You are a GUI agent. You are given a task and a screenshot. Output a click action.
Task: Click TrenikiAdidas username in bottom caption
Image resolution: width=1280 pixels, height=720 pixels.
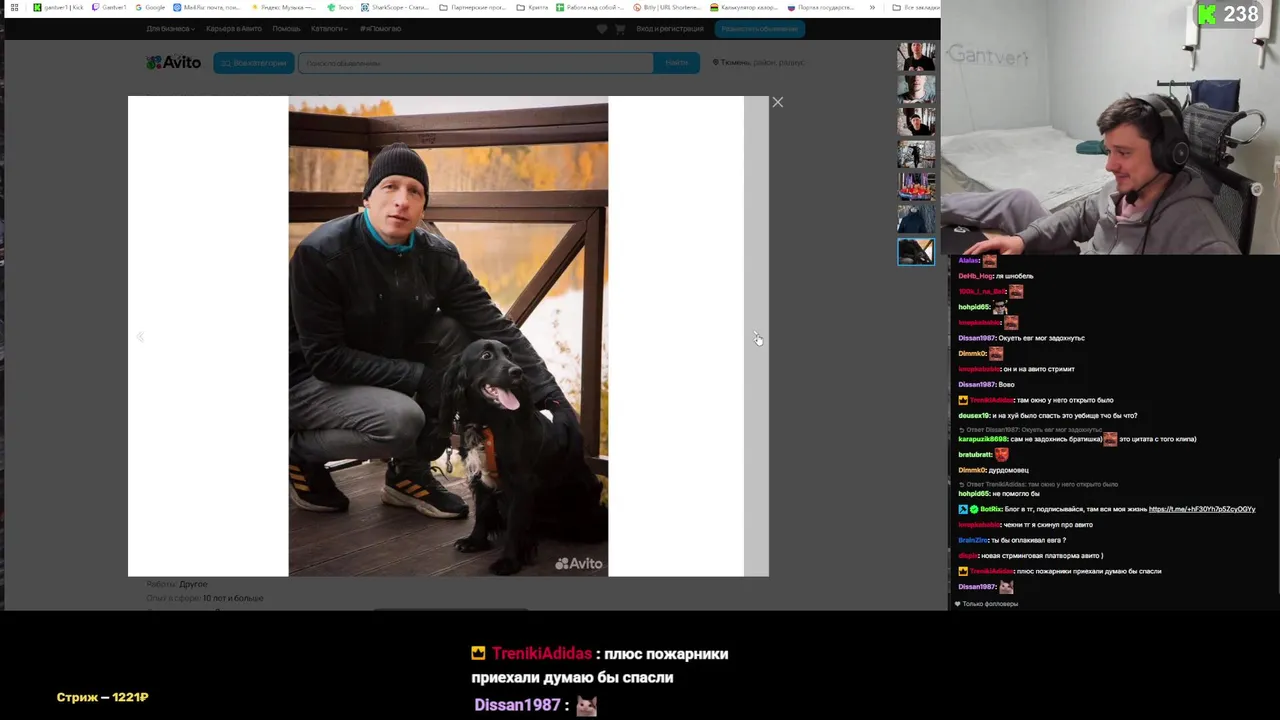click(x=541, y=654)
